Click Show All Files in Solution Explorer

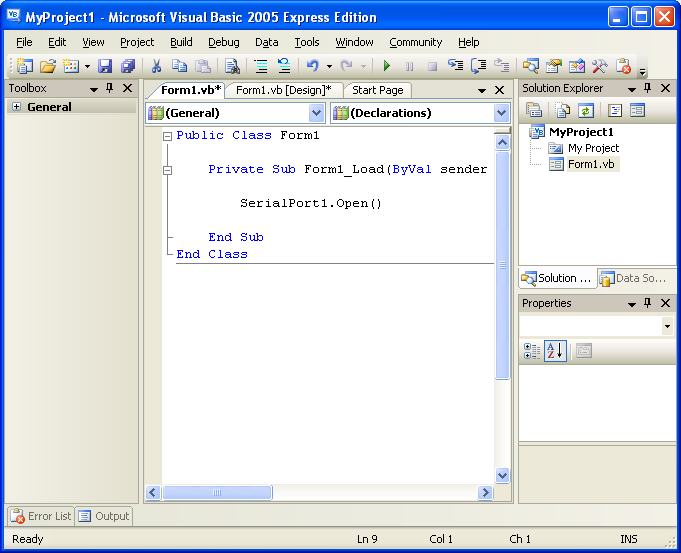click(563, 110)
